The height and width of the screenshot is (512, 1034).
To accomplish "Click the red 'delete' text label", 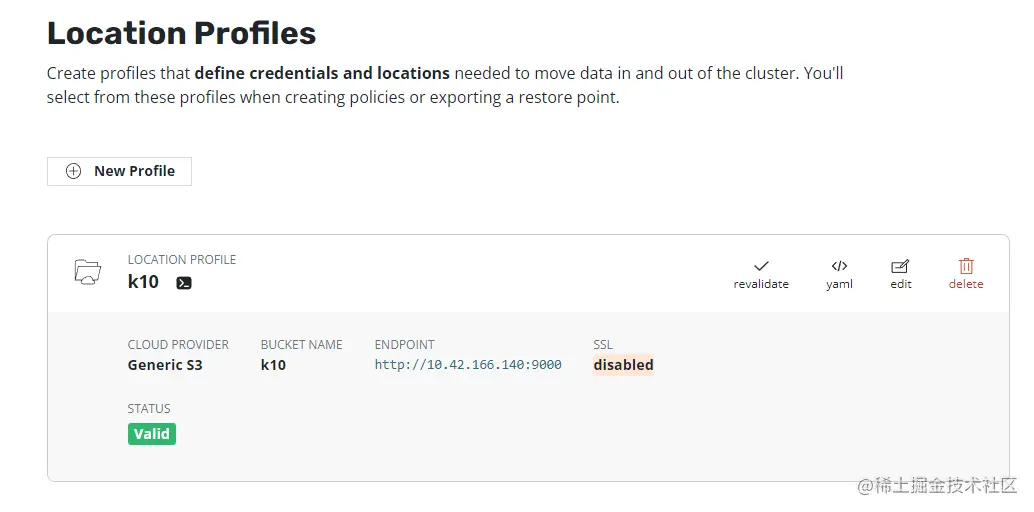I will (966, 284).
